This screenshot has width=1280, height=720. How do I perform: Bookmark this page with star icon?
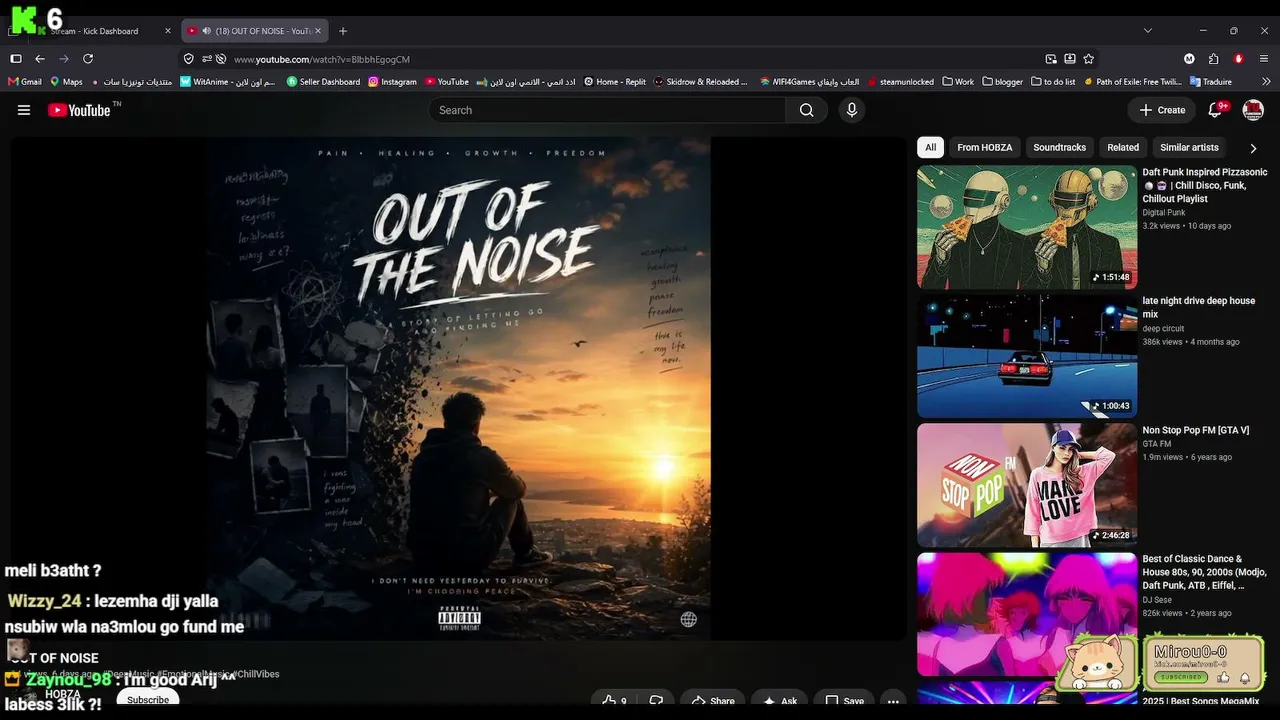1088,59
